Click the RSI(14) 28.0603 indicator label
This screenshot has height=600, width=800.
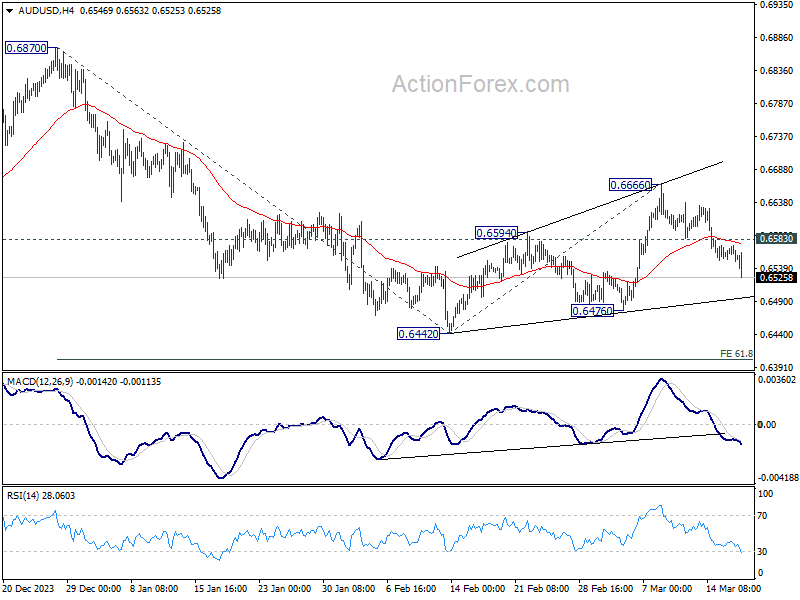[41, 496]
